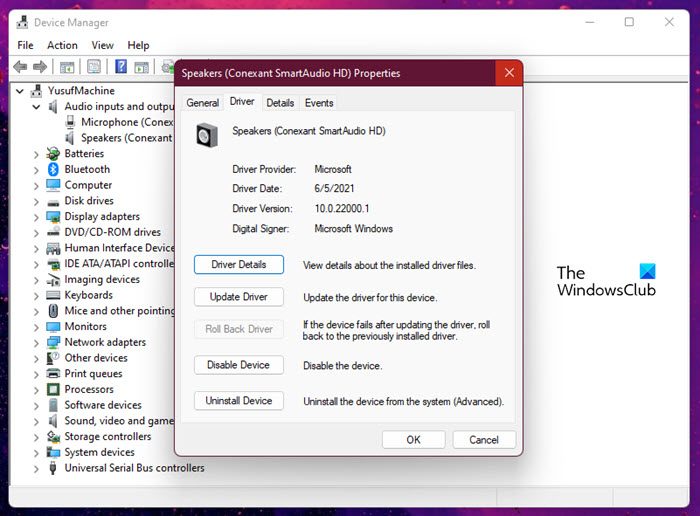This screenshot has height=516, width=700.
Task: Click the Batteries category icon
Action: pos(53,154)
